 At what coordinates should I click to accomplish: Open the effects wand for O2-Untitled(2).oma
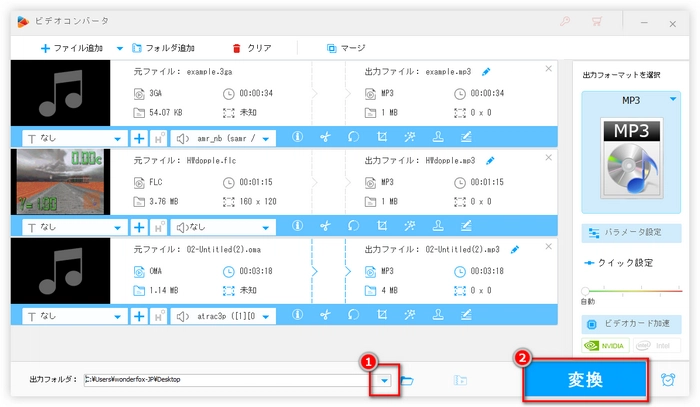(x=409, y=315)
